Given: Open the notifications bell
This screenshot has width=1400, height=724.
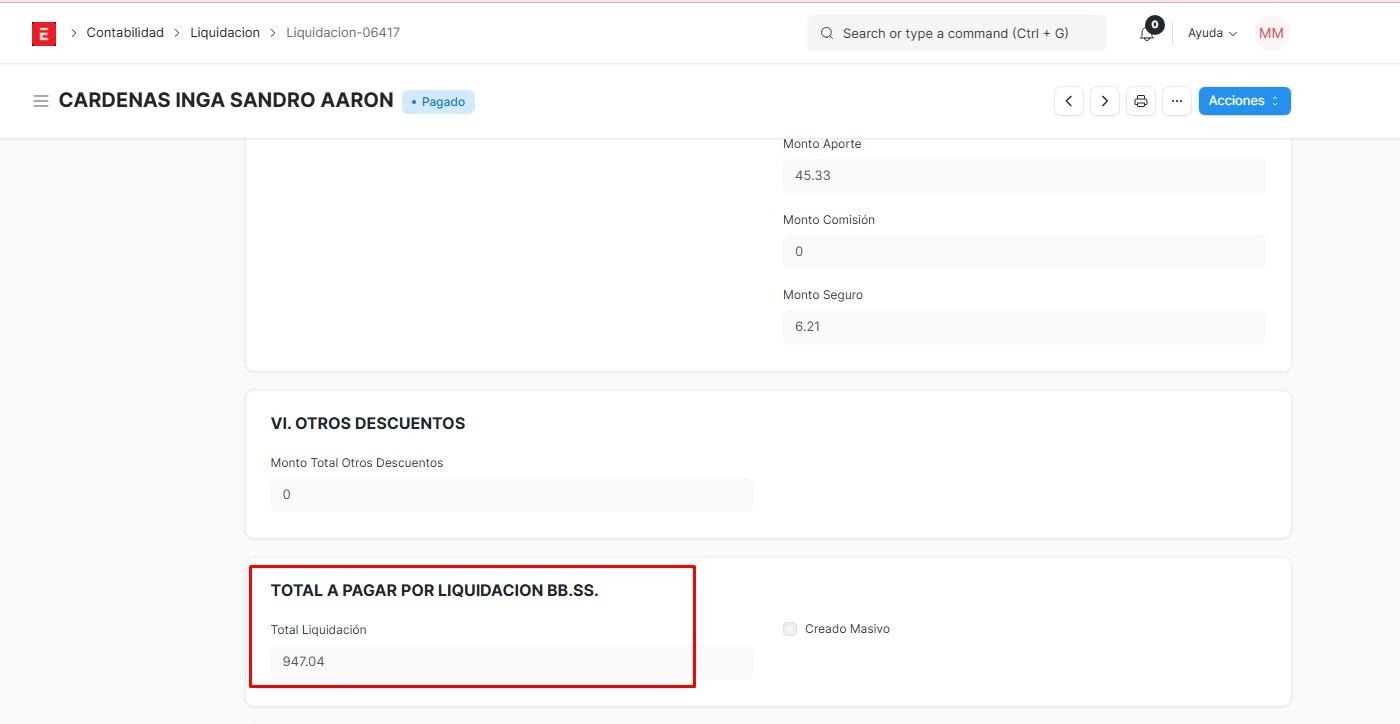Looking at the screenshot, I should tap(1147, 33).
